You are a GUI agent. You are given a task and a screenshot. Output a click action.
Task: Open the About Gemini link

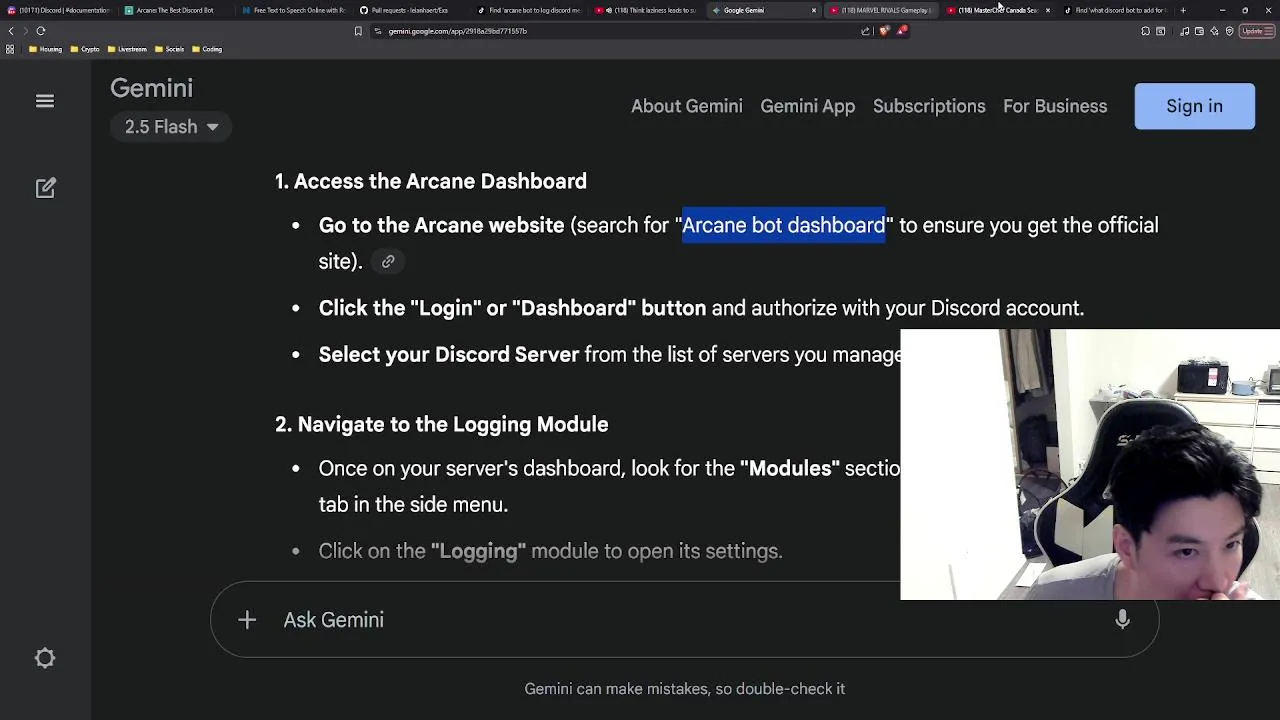click(687, 106)
